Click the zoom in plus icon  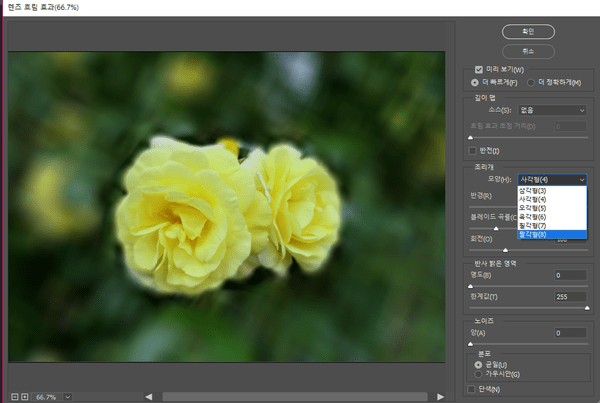pyautogui.click(x=25, y=396)
